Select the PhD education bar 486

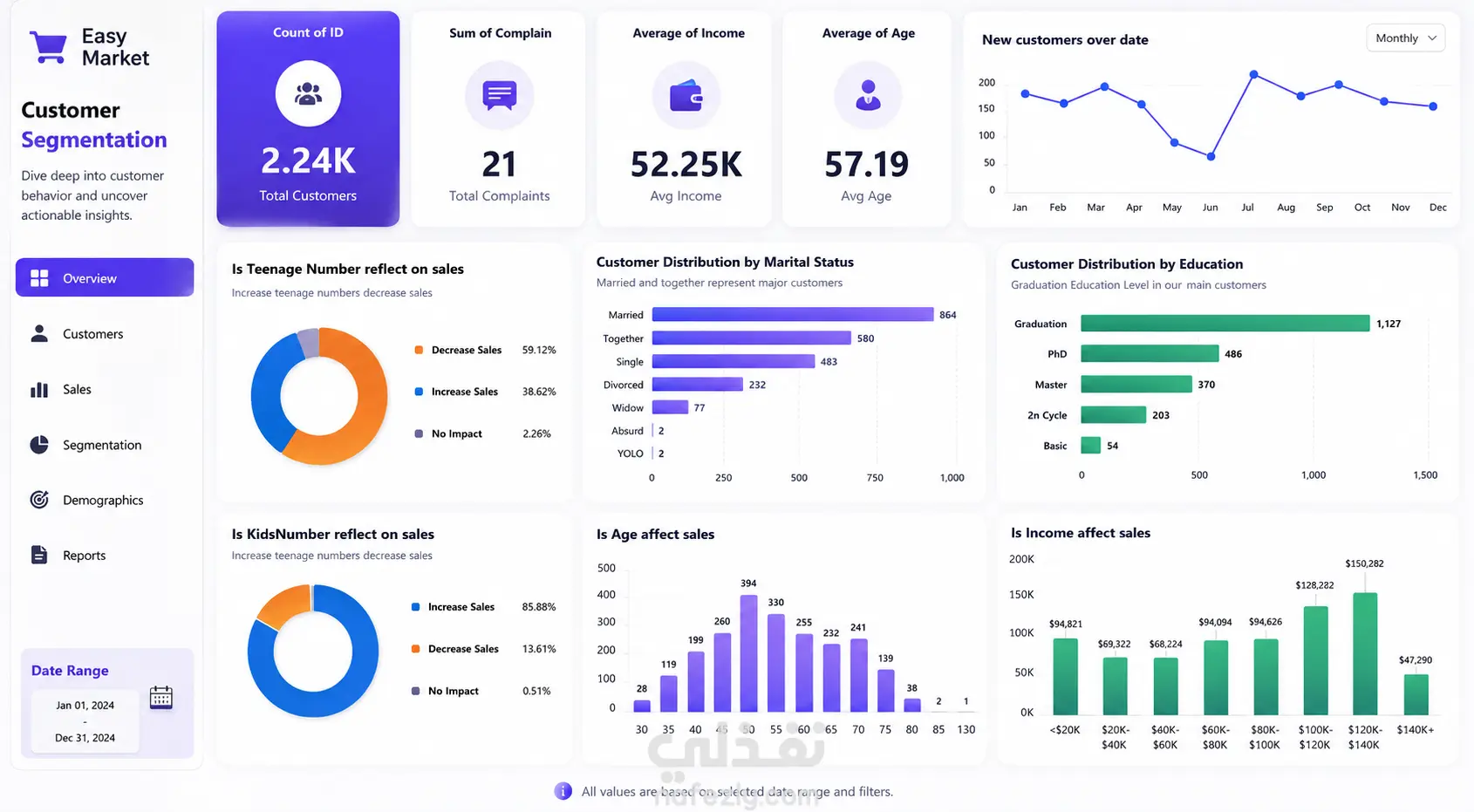click(x=1150, y=353)
